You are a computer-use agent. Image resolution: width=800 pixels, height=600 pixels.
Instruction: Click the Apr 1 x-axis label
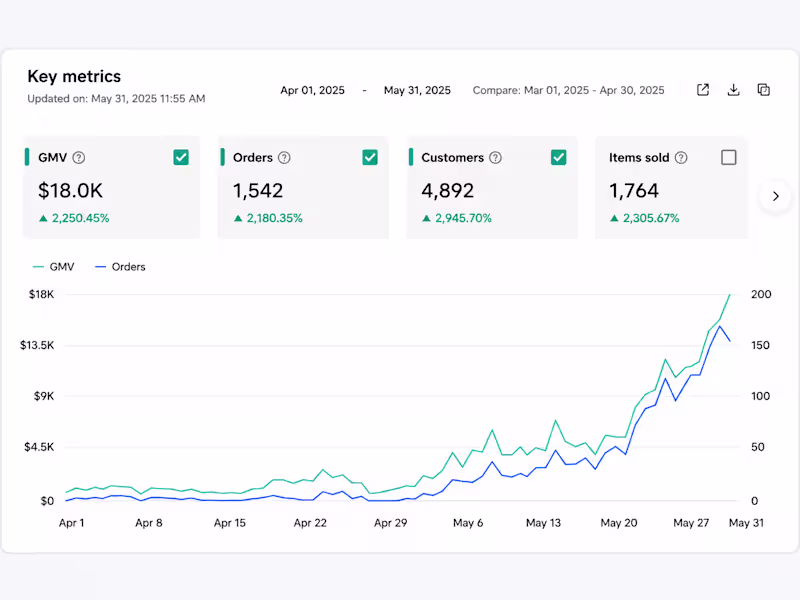click(71, 523)
